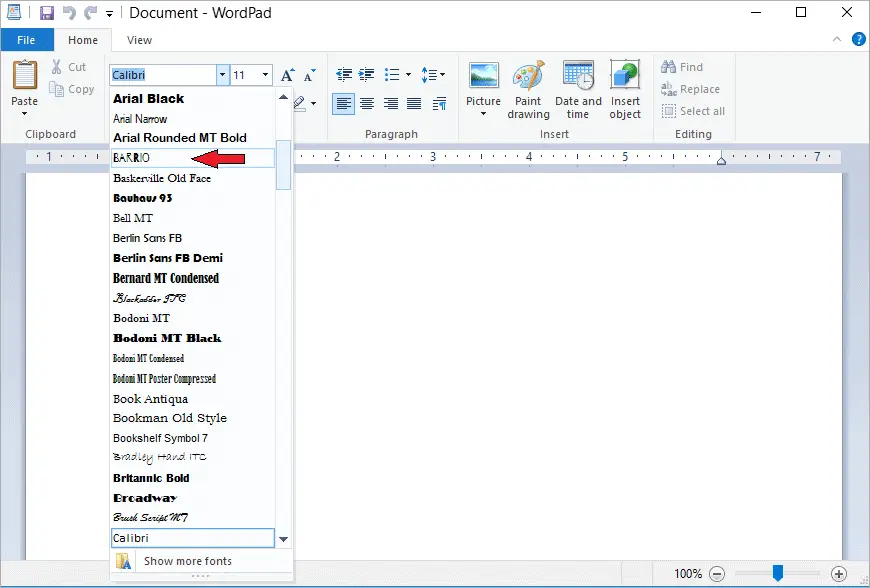Insert a Picture
This screenshot has width=870, height=588.
pyautogui.click(x=483, y=83)
